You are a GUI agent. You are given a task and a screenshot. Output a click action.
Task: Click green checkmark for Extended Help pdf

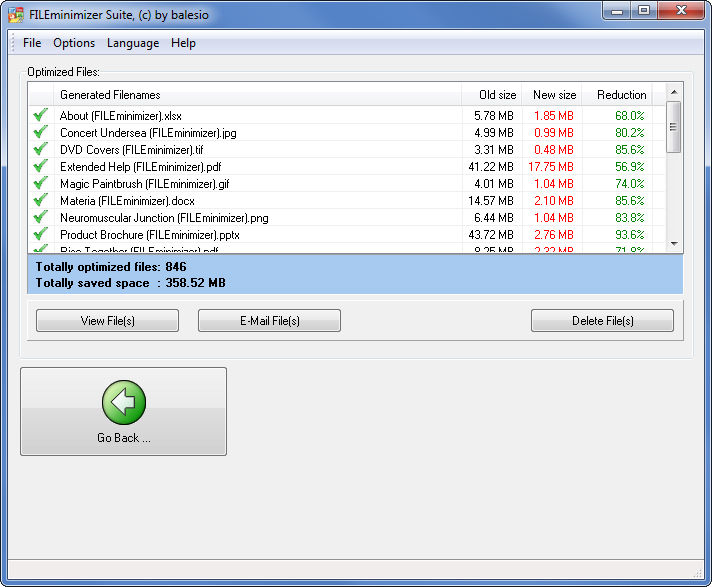(x=40, y=166)
